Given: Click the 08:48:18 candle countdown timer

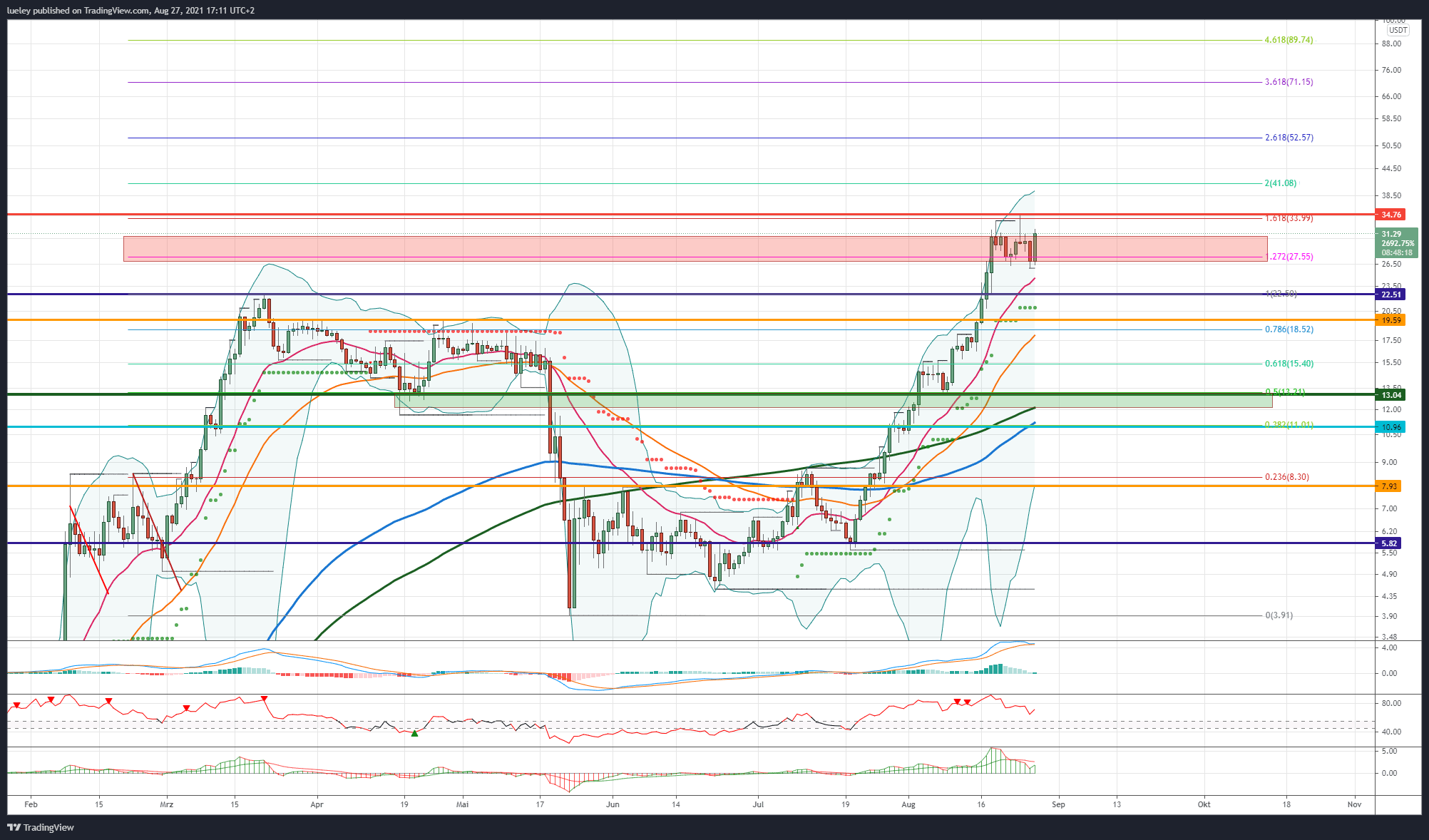Looking at the screenshot, I should pyautogui.click(x=1396, y=252).
